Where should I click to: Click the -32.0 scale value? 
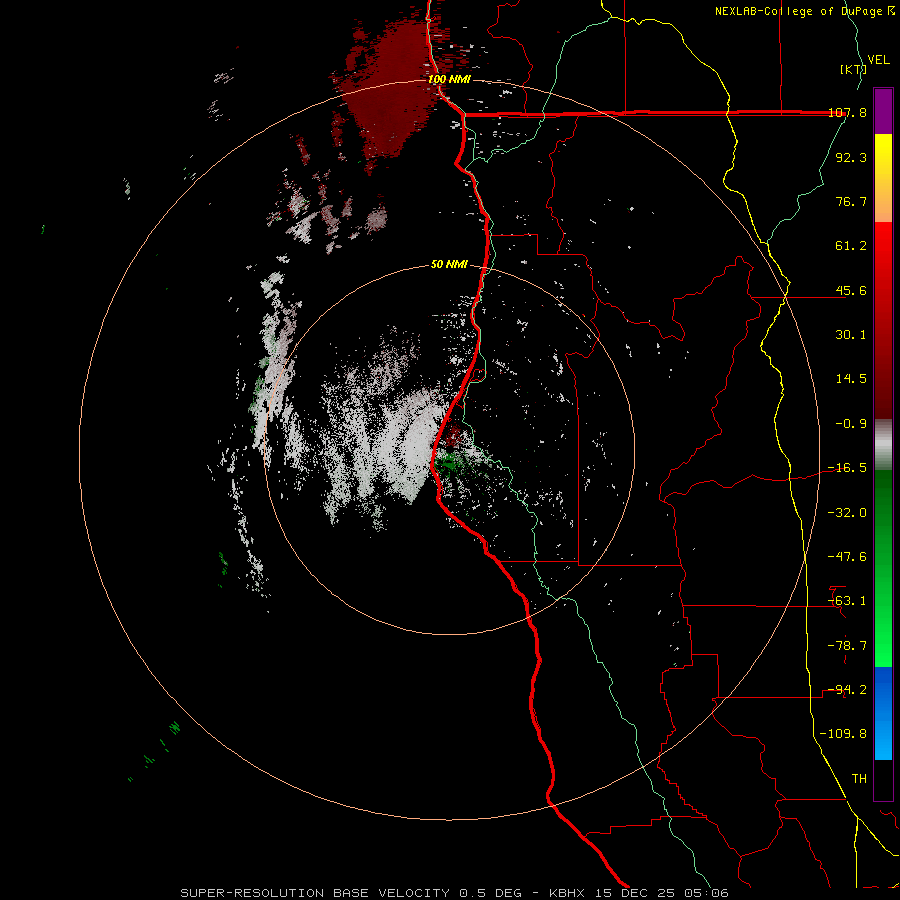point(847,513)
